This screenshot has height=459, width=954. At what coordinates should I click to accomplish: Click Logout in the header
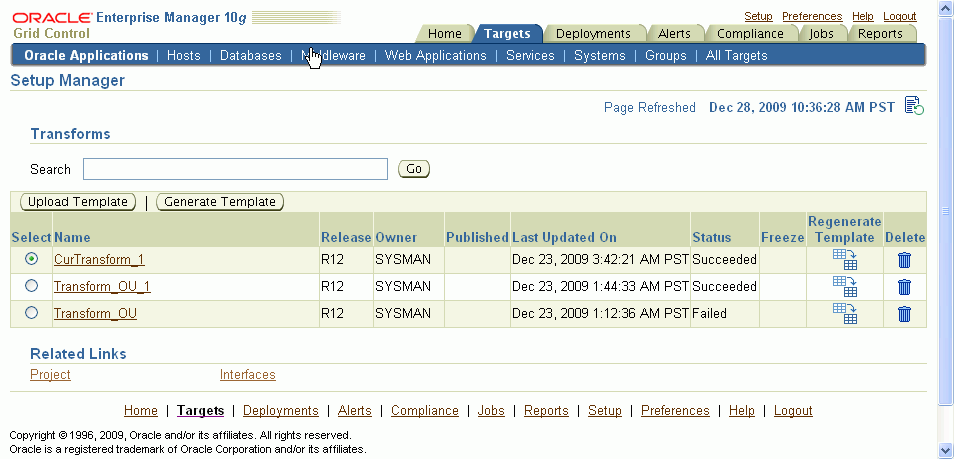pos(900,16)
